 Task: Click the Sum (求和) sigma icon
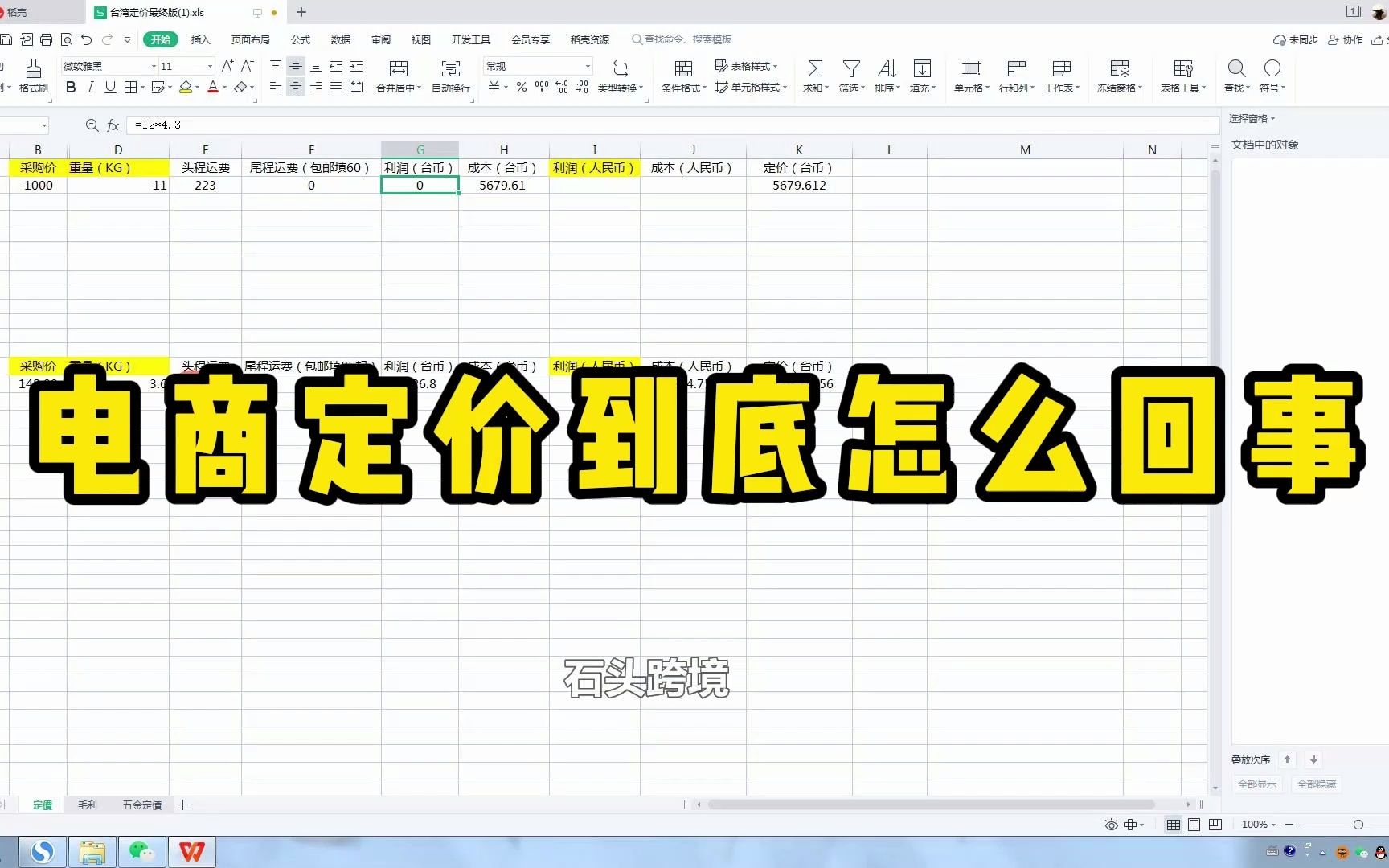pyautogui.click(x=814, y=68)
